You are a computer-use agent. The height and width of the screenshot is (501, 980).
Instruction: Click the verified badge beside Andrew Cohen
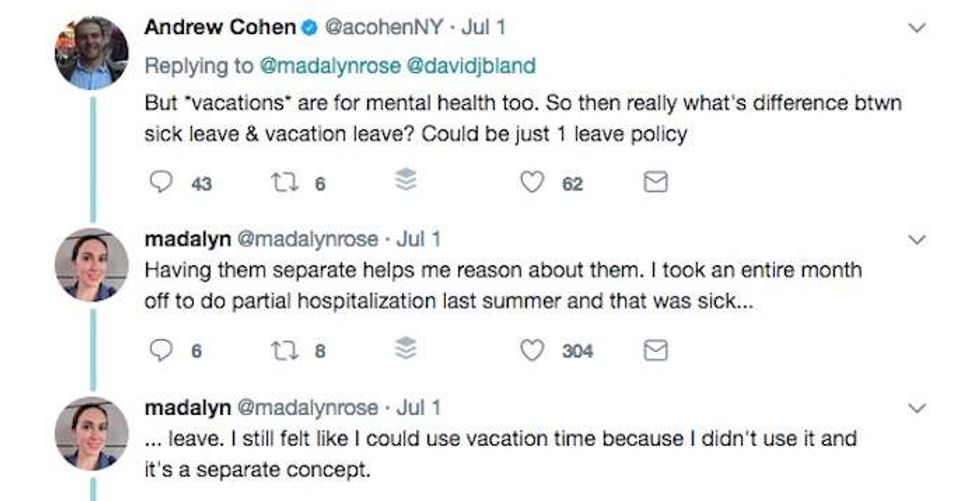(310, 29)
